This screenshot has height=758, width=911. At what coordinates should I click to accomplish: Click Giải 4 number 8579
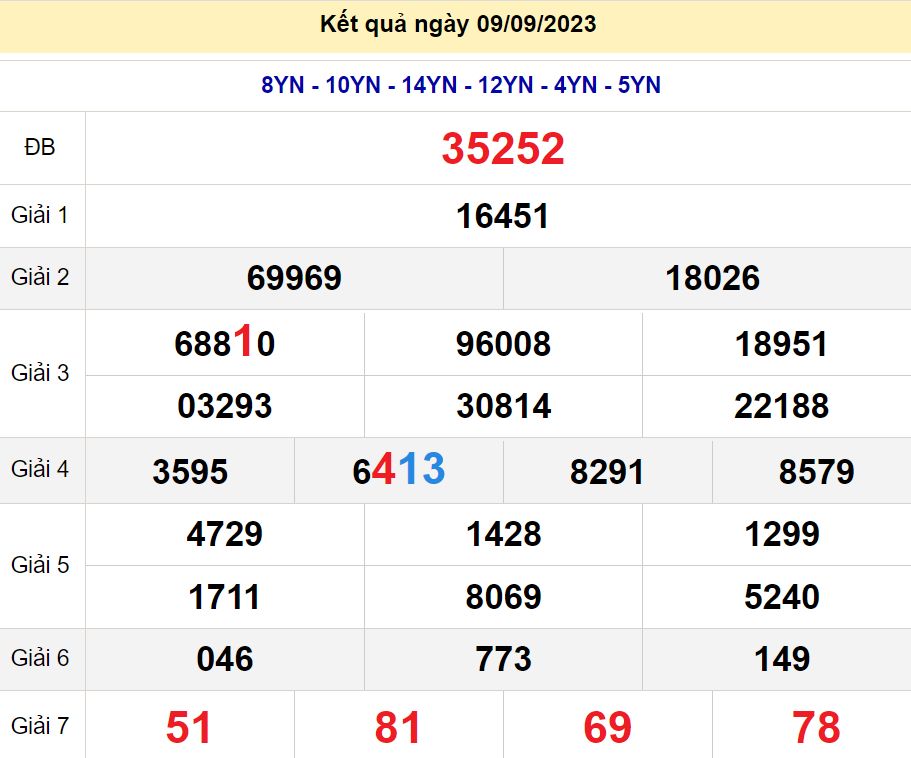click(x=816, y=471)
